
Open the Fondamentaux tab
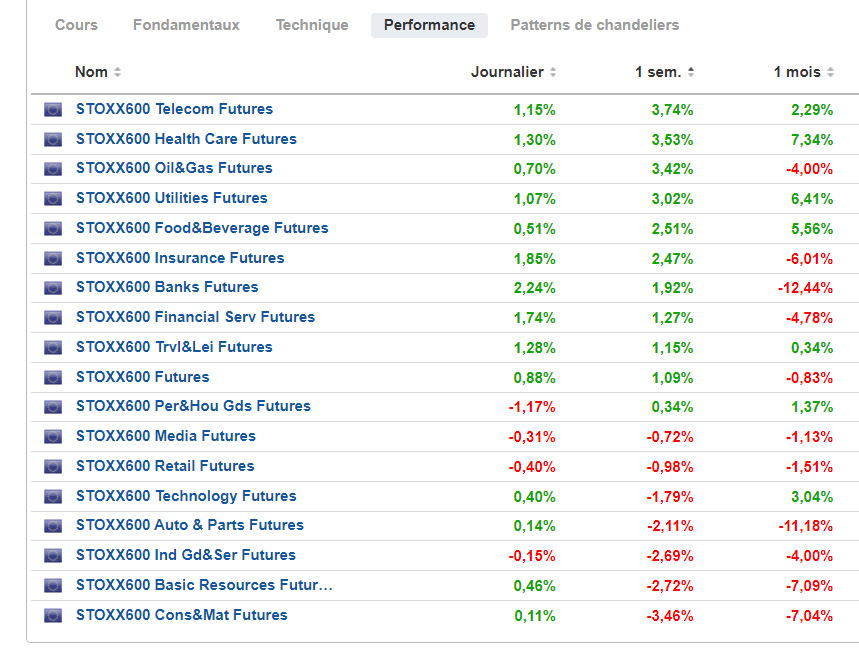[x=186, y=25]
